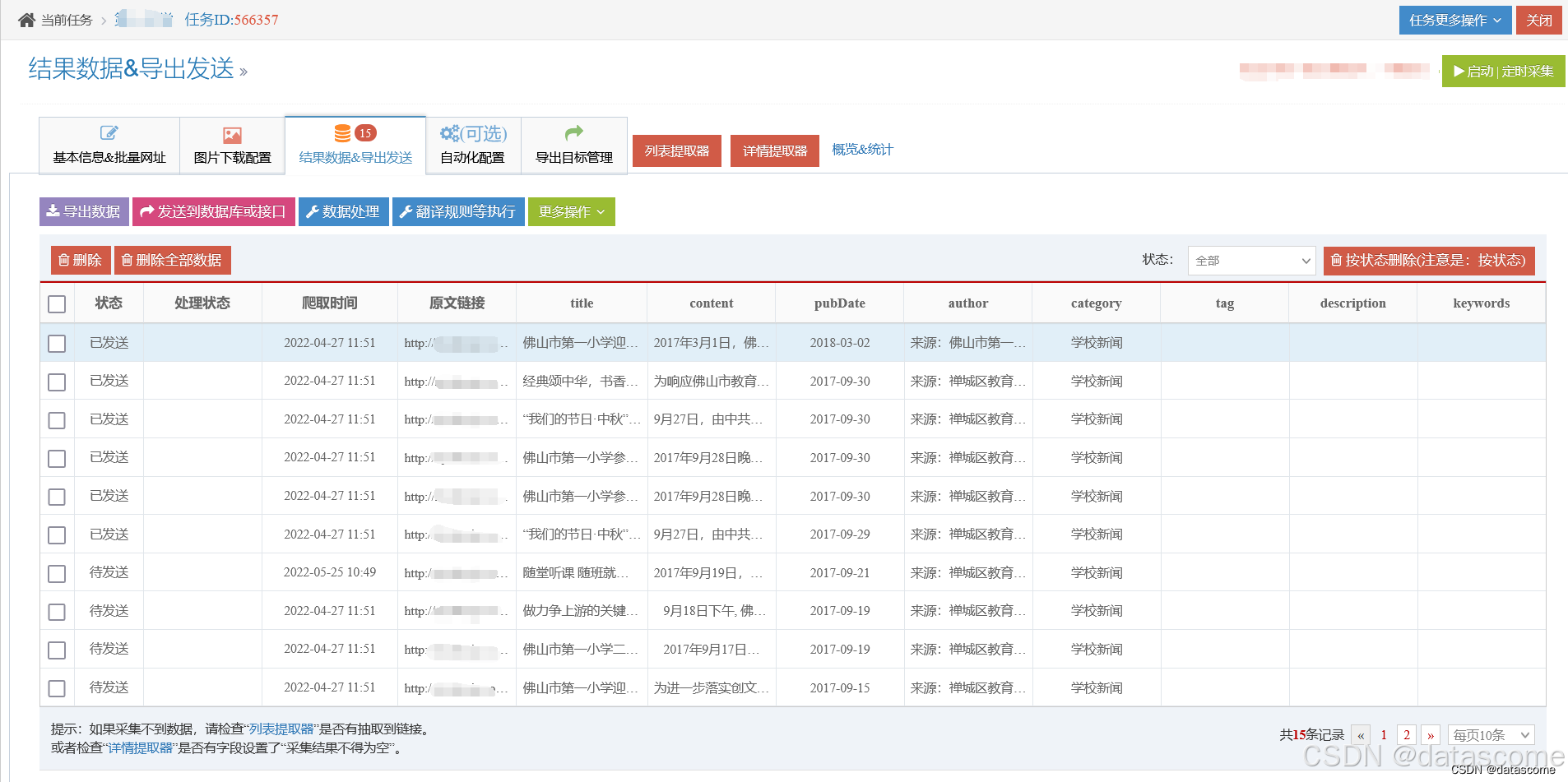The image size is (1568, 782).
Task: Select page 1 in pagination
Action: click(1384, 735)
